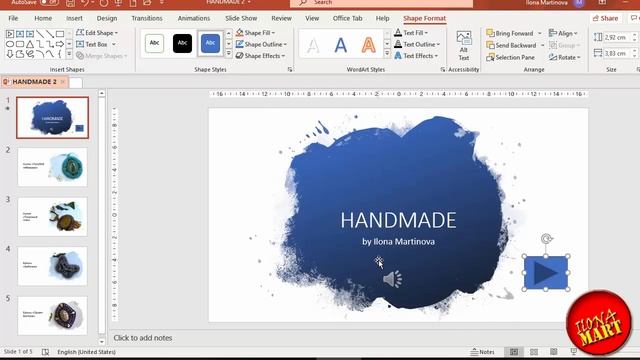This screenshot has height=360, width=640.
Task: Apply the blue letter A WordArt style
Action: tap(340, 45)
